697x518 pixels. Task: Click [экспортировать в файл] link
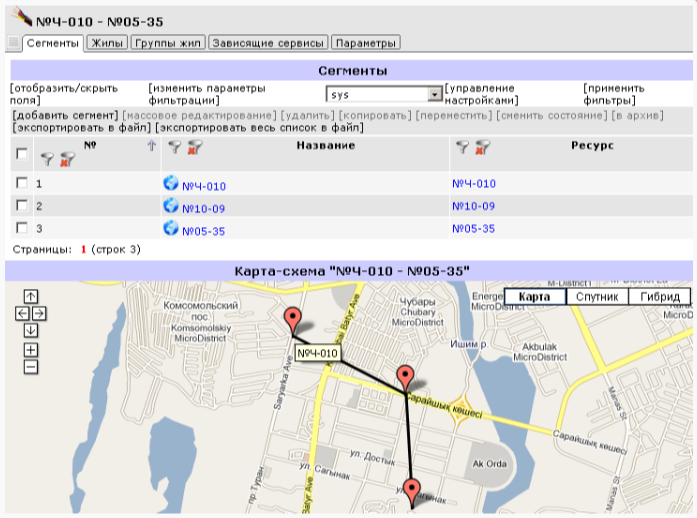point(82,128)
